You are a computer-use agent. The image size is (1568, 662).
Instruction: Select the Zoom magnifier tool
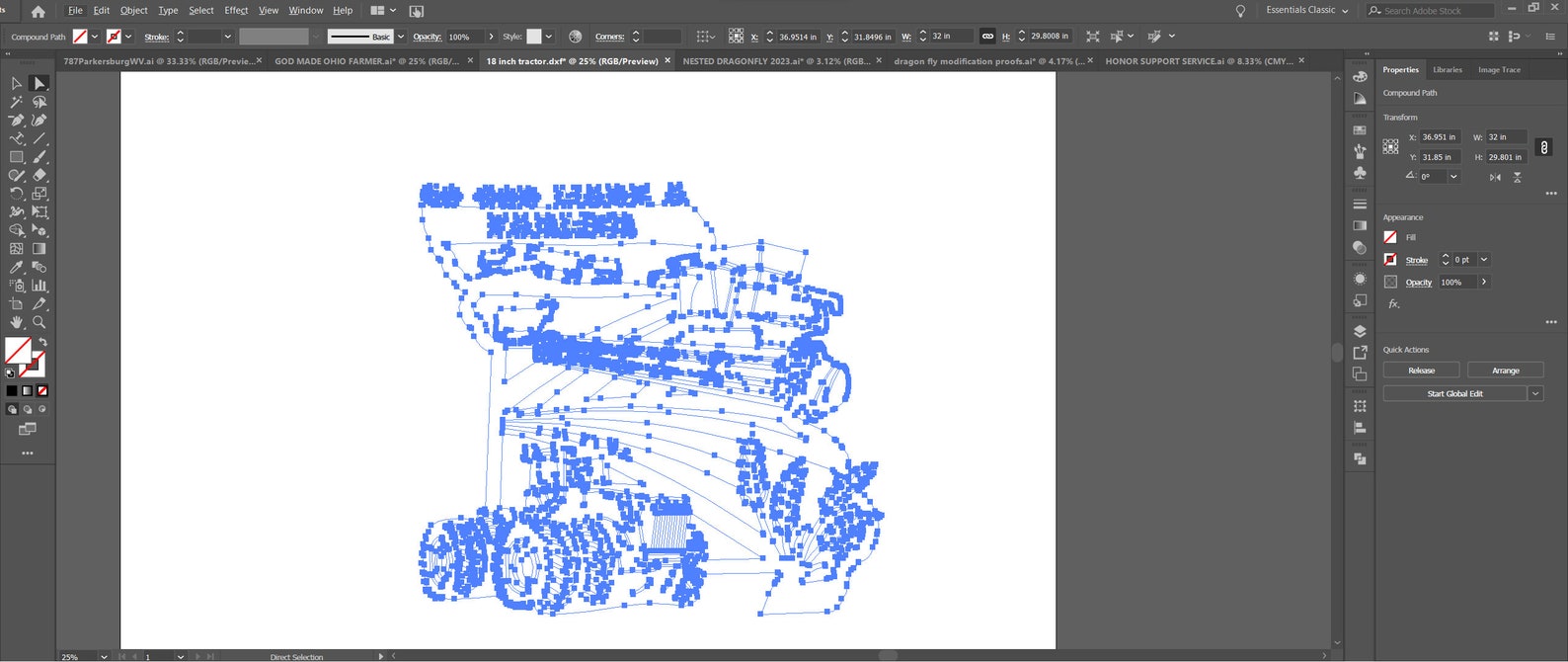tap(39, 322)
